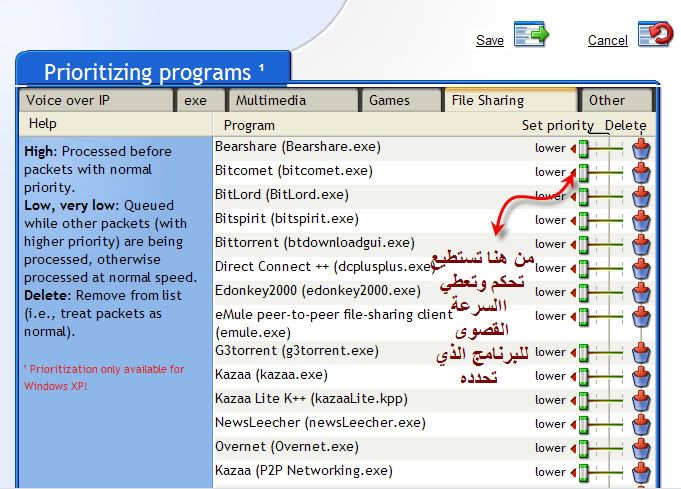Delete the Edonkey2000 program entry
The height and width of the screenshot is (489, 681).
(x=641, y=292)
